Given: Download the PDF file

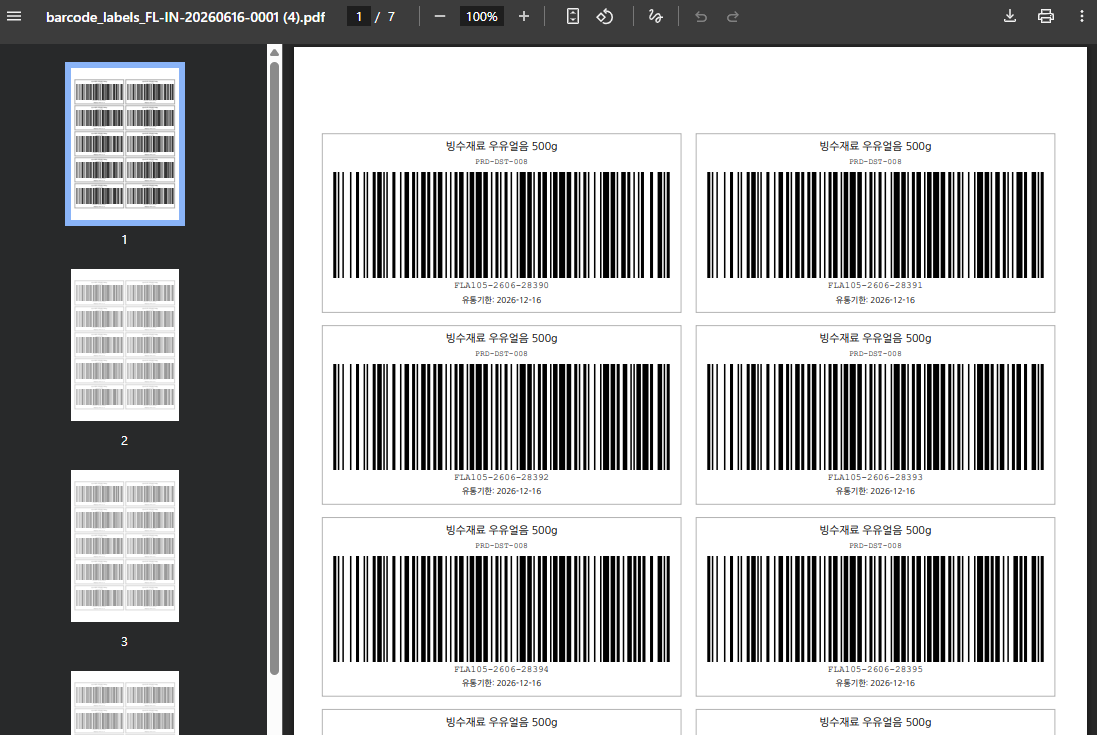Looking at the screenshot, I should pyautogui.click(x=1010, y=16).
